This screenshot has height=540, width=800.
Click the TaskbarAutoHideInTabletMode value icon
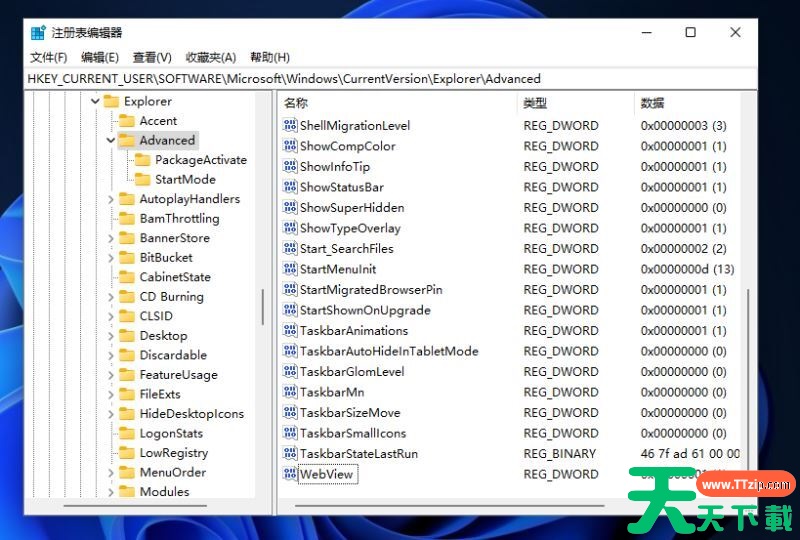coord(290,351)
